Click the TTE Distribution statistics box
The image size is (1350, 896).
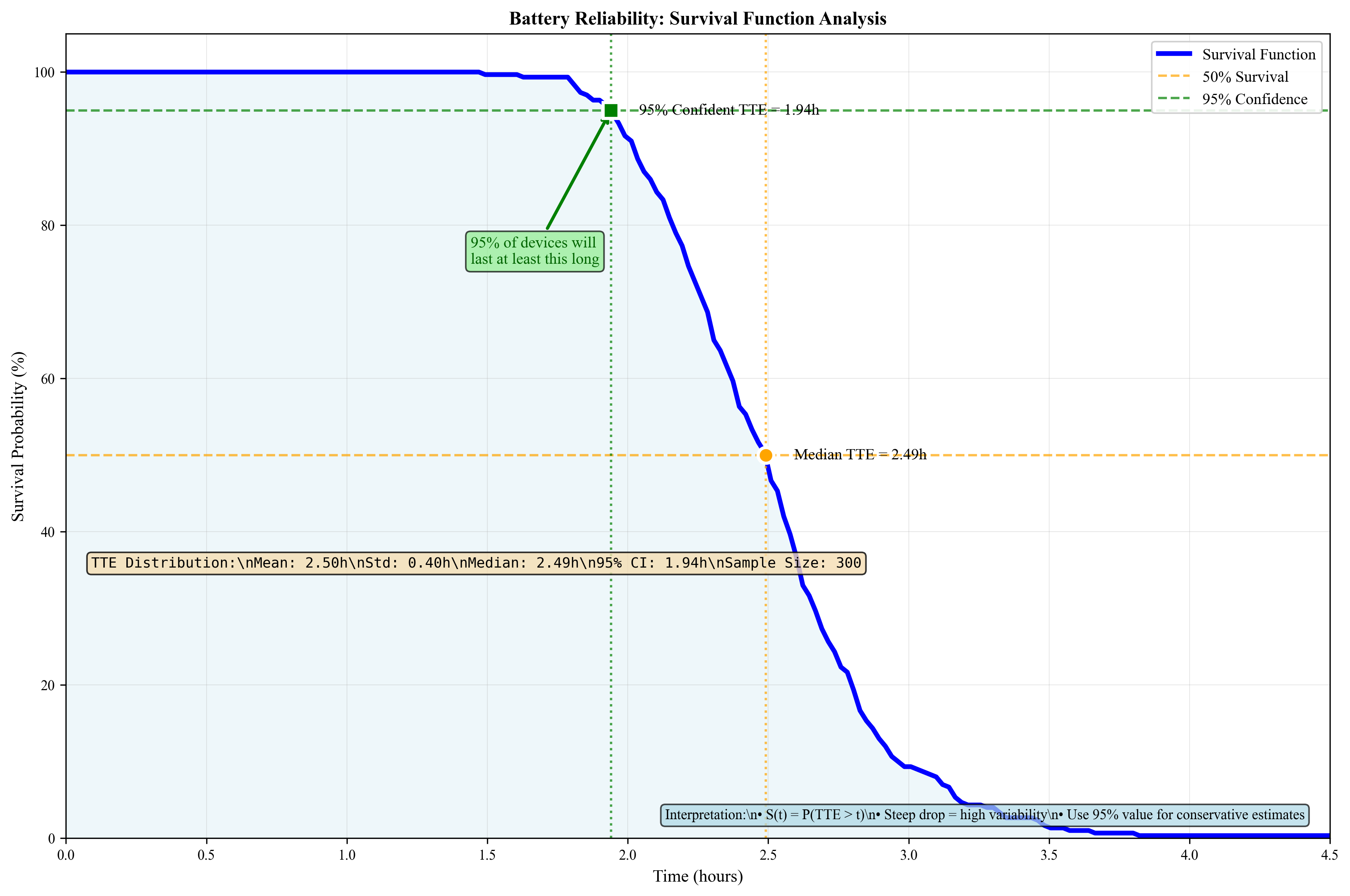(x=476, y=563)
